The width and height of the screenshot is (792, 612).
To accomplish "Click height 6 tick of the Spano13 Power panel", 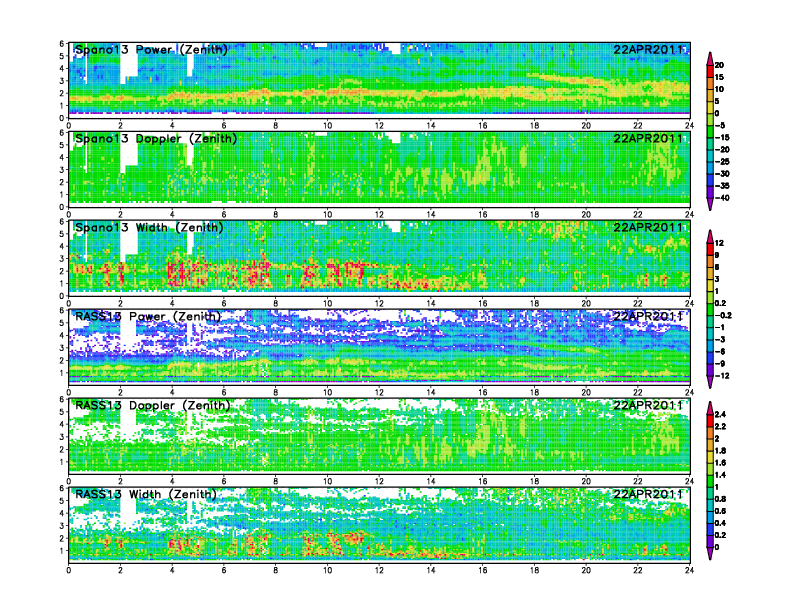I will click(x=62, y=44).
